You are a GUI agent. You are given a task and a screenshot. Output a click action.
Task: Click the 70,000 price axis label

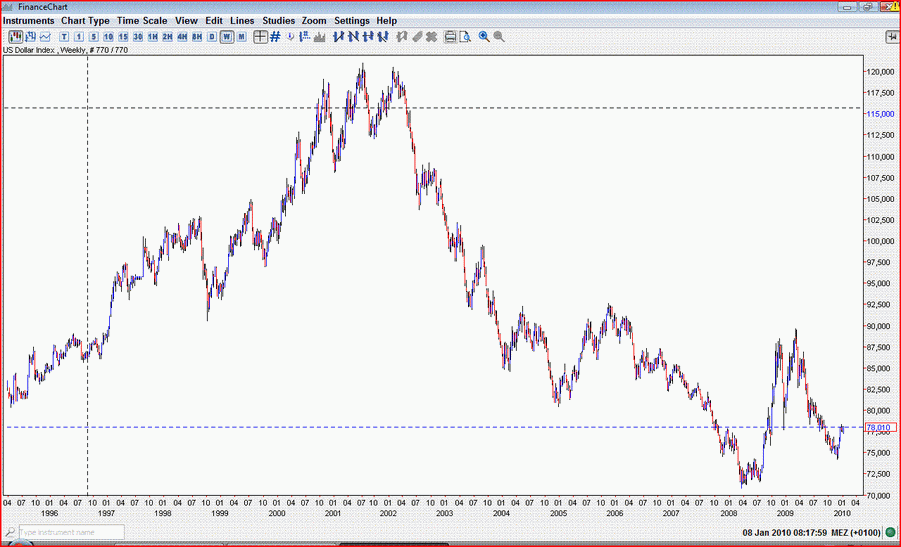pyautogui.click(x=880, y=495)
